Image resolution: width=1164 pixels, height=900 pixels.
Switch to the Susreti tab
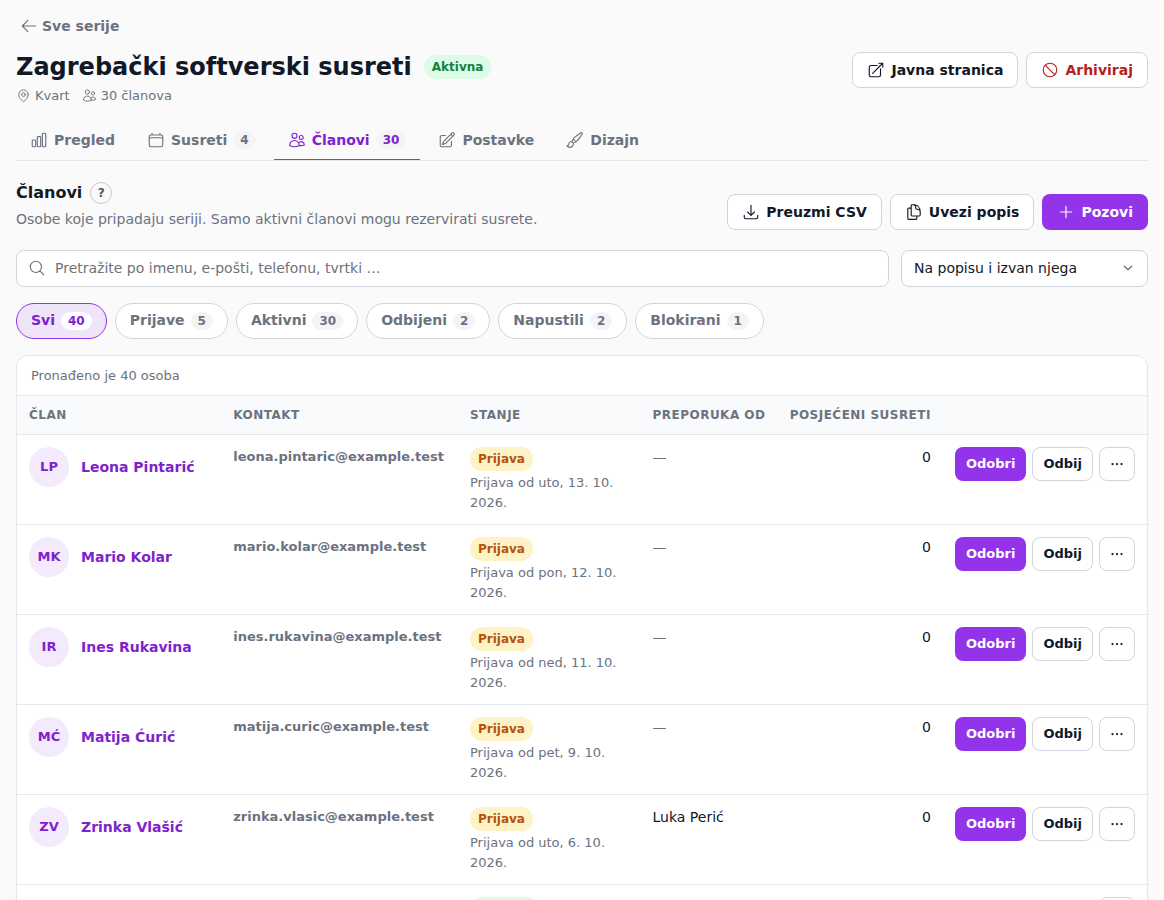pos(201,140)
